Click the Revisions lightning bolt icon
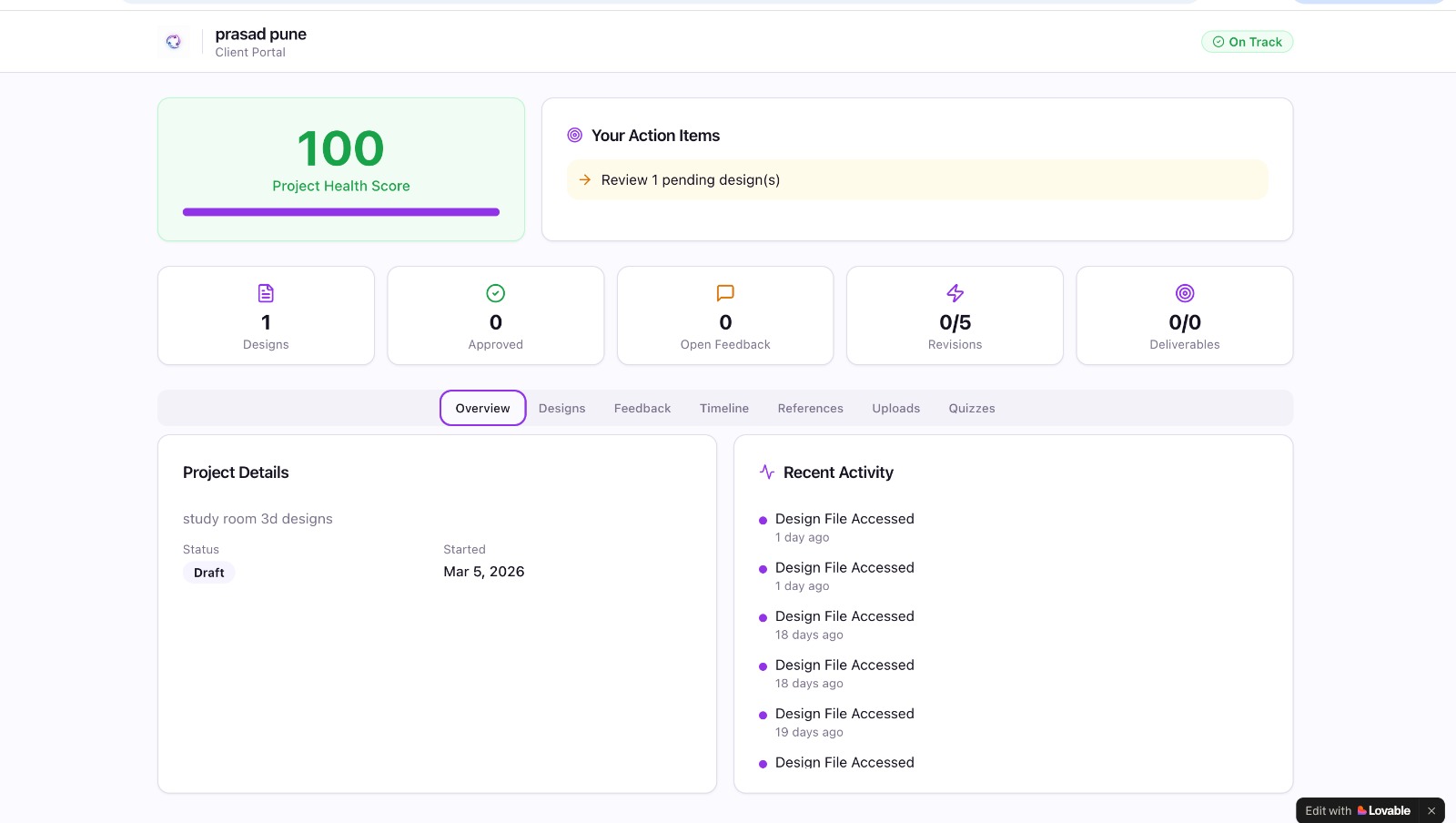The width and height of the screenshot is (1456, 823). point(955,293)
